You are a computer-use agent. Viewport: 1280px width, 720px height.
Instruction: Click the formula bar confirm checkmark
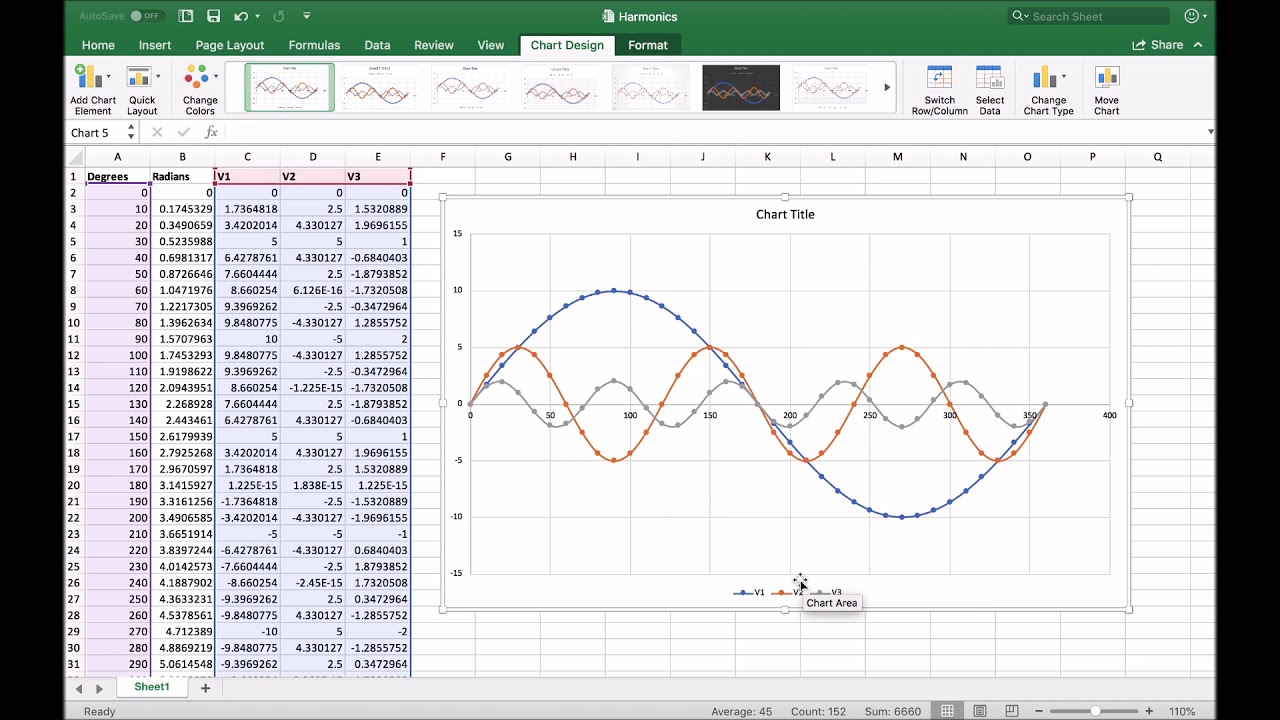184,132
